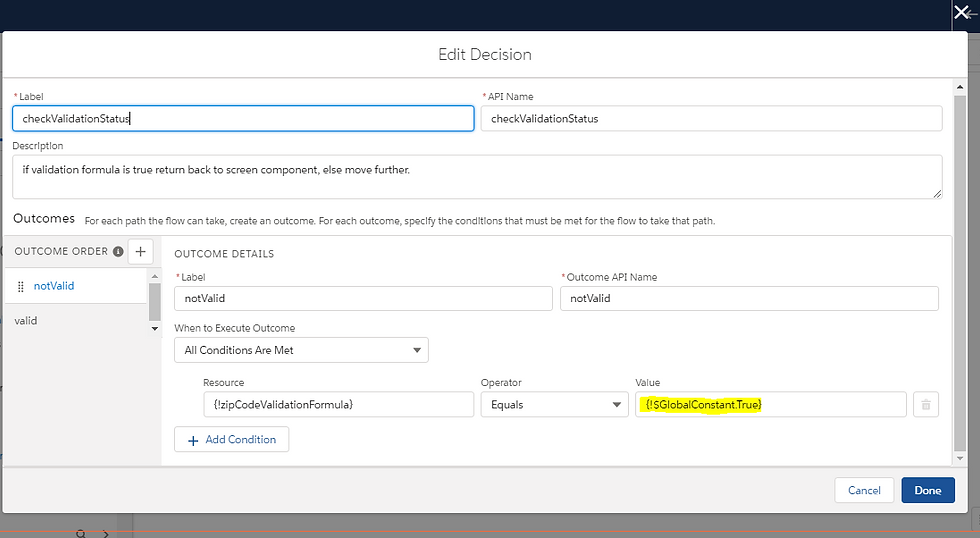Image resolution: width=980 pixels, height=538 pixels.
Task: Click the modal scrollbar down arrow
Action: tap(960, 458)
